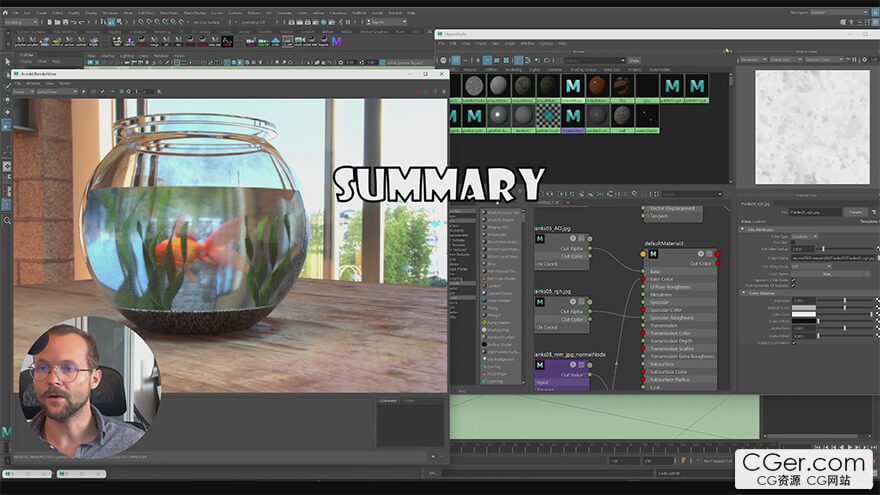
Task: Open the Render menu in Arnold RenderView
Action: pyautogui.click(x=64, y=83)
